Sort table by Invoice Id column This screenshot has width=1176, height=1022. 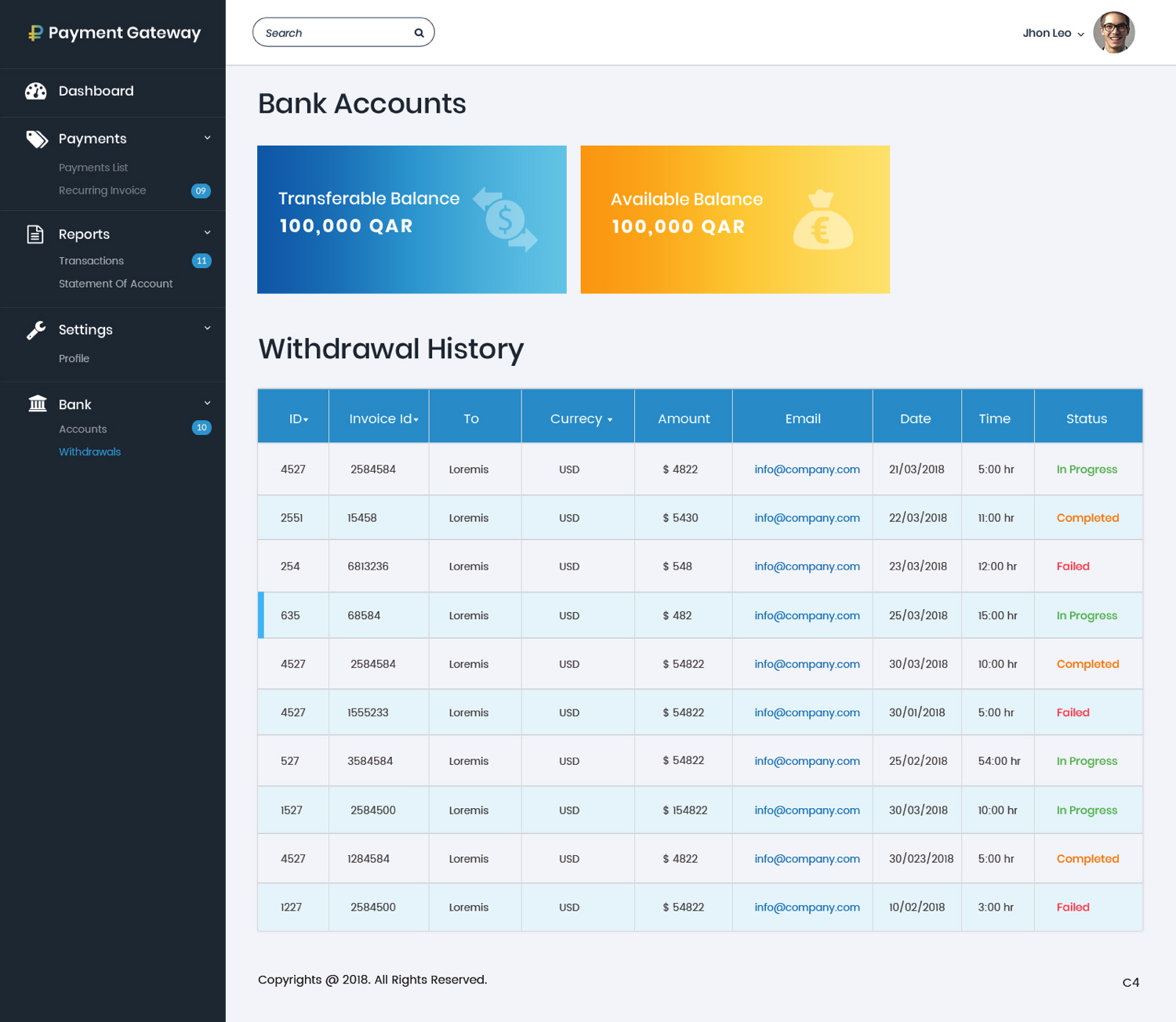tap(383, 419)
